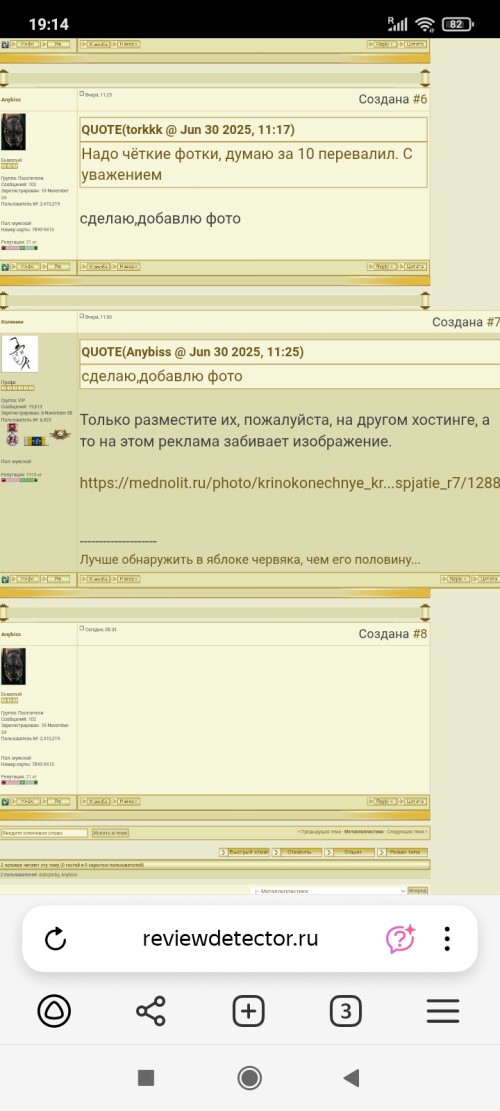
Task: Open the Металлопластика forum jump dropdown
Action: [x=329, y=891]
